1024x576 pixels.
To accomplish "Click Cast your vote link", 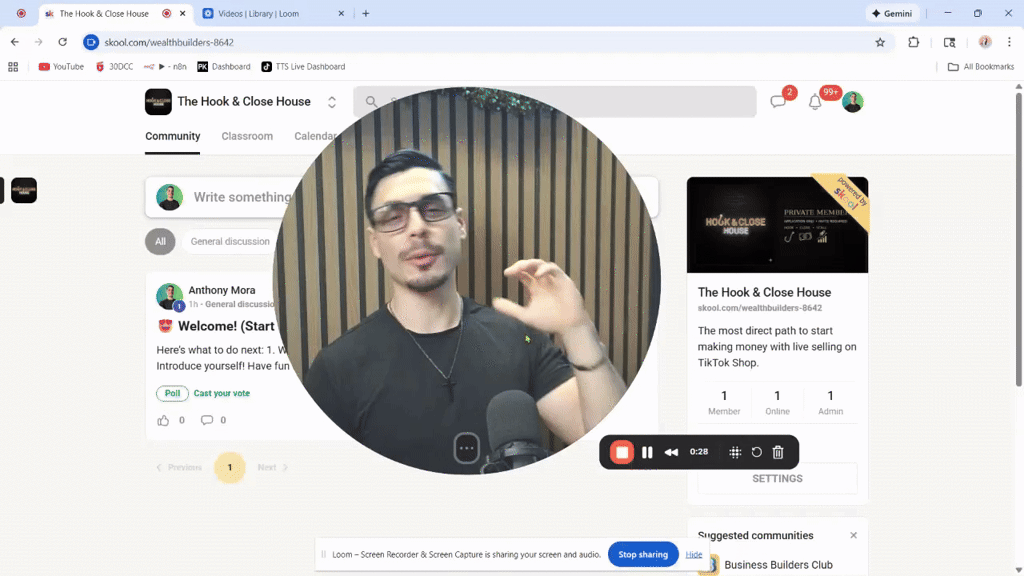I will (x=221, y=393).
